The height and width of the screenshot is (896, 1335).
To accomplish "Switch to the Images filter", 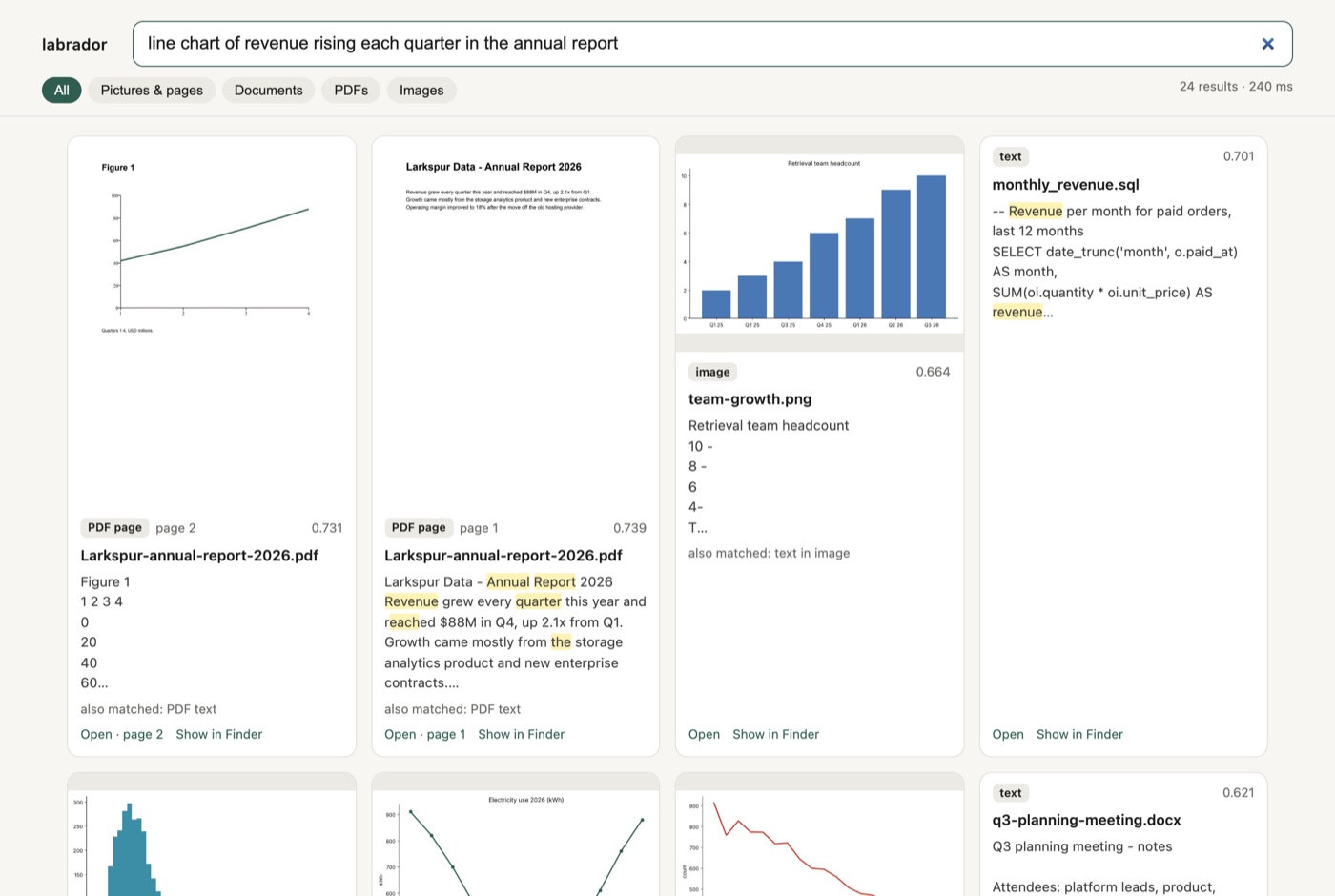I will (x=421, y=90).
